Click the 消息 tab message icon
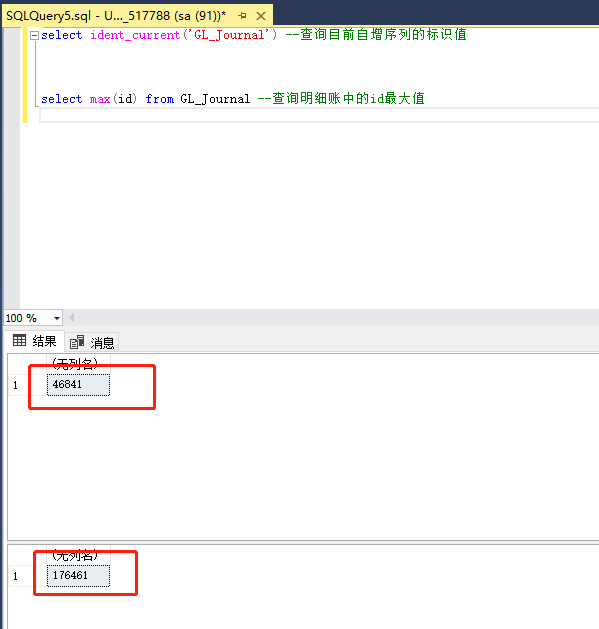 pos(77,342)
